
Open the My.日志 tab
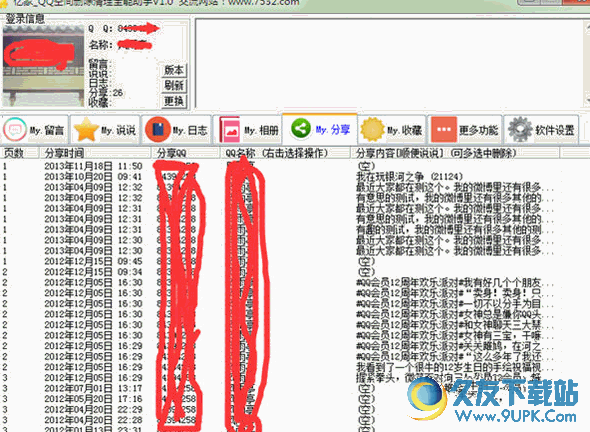pos(176,130)
